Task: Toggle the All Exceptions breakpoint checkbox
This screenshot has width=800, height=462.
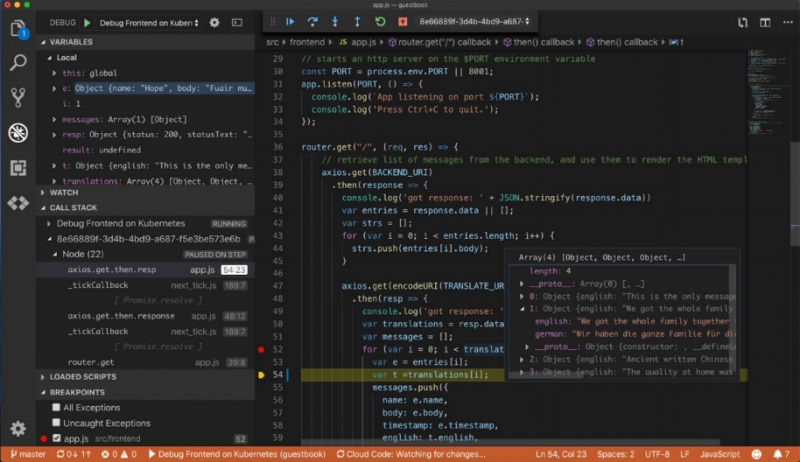Action: point(56,407)
